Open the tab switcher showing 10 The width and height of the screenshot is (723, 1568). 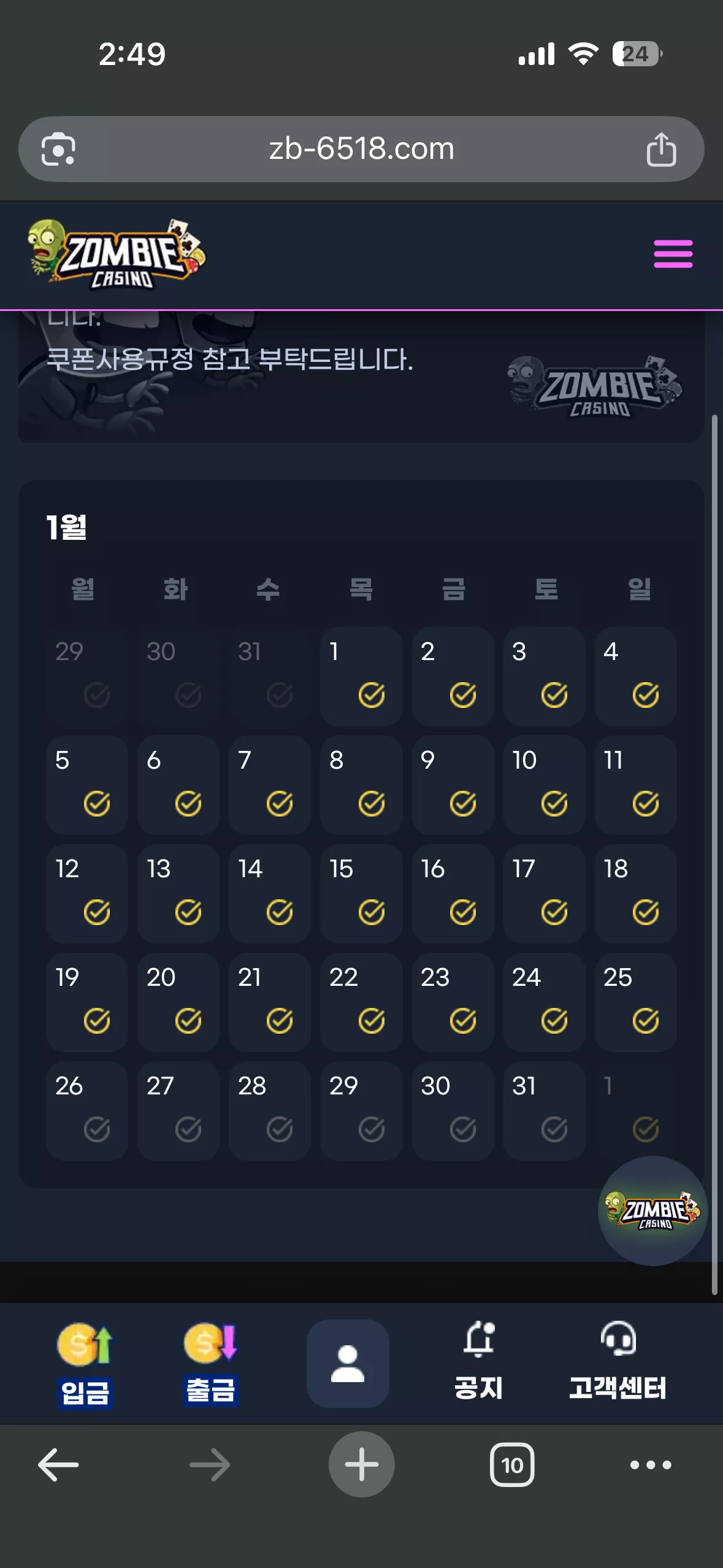tap(512, 1465)
